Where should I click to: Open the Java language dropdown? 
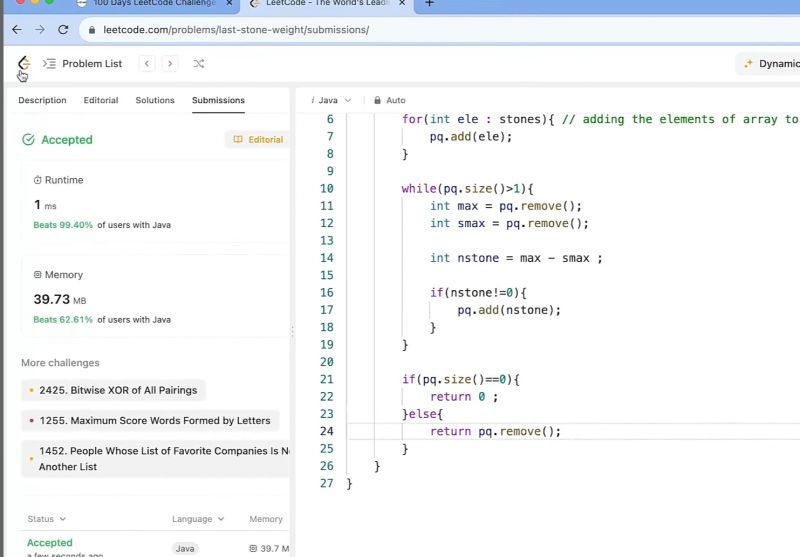point(331,100)
